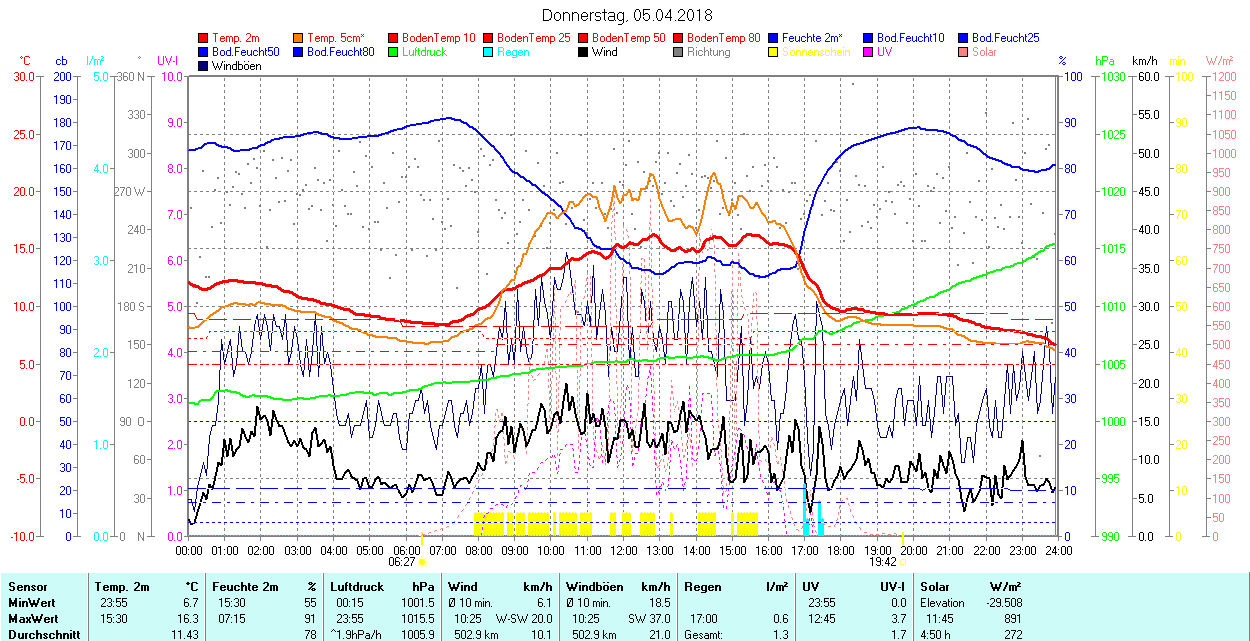The image size is (1250, 641).
Task: Click the magenta UV legend square
Action: click(869, 52)
